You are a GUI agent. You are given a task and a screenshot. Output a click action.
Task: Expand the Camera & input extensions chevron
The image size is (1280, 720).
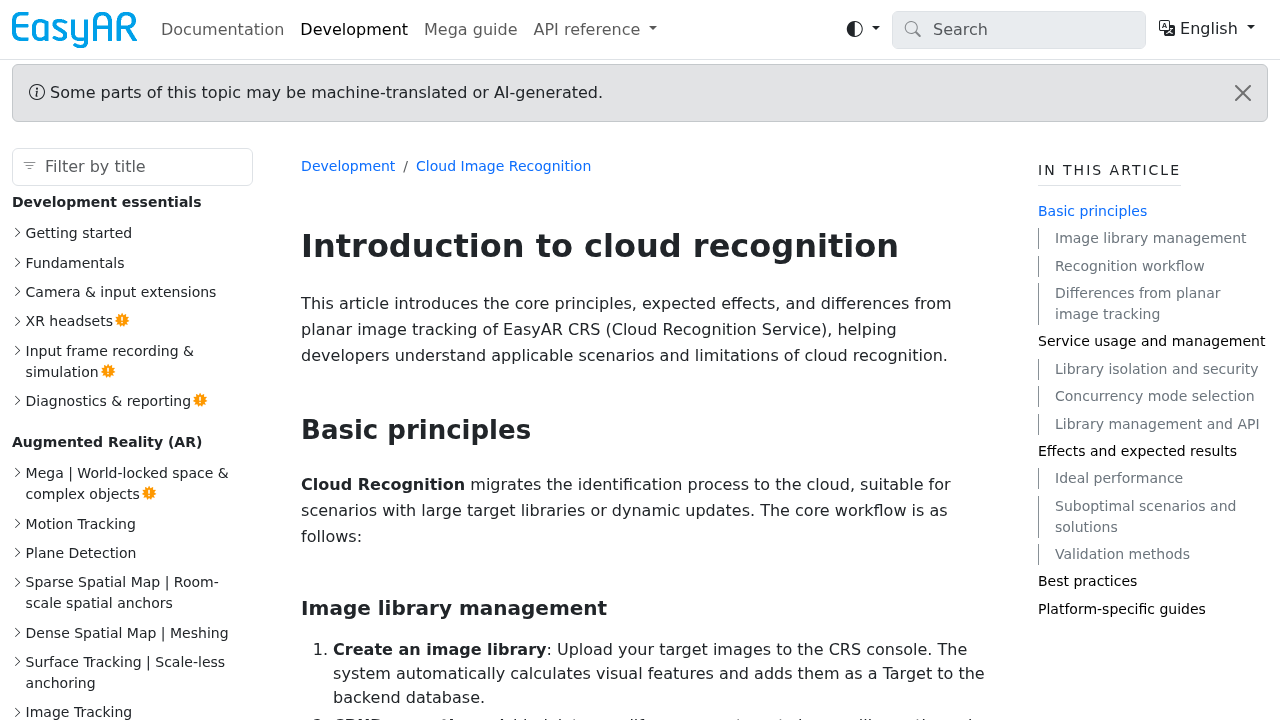tap(17, 292)
